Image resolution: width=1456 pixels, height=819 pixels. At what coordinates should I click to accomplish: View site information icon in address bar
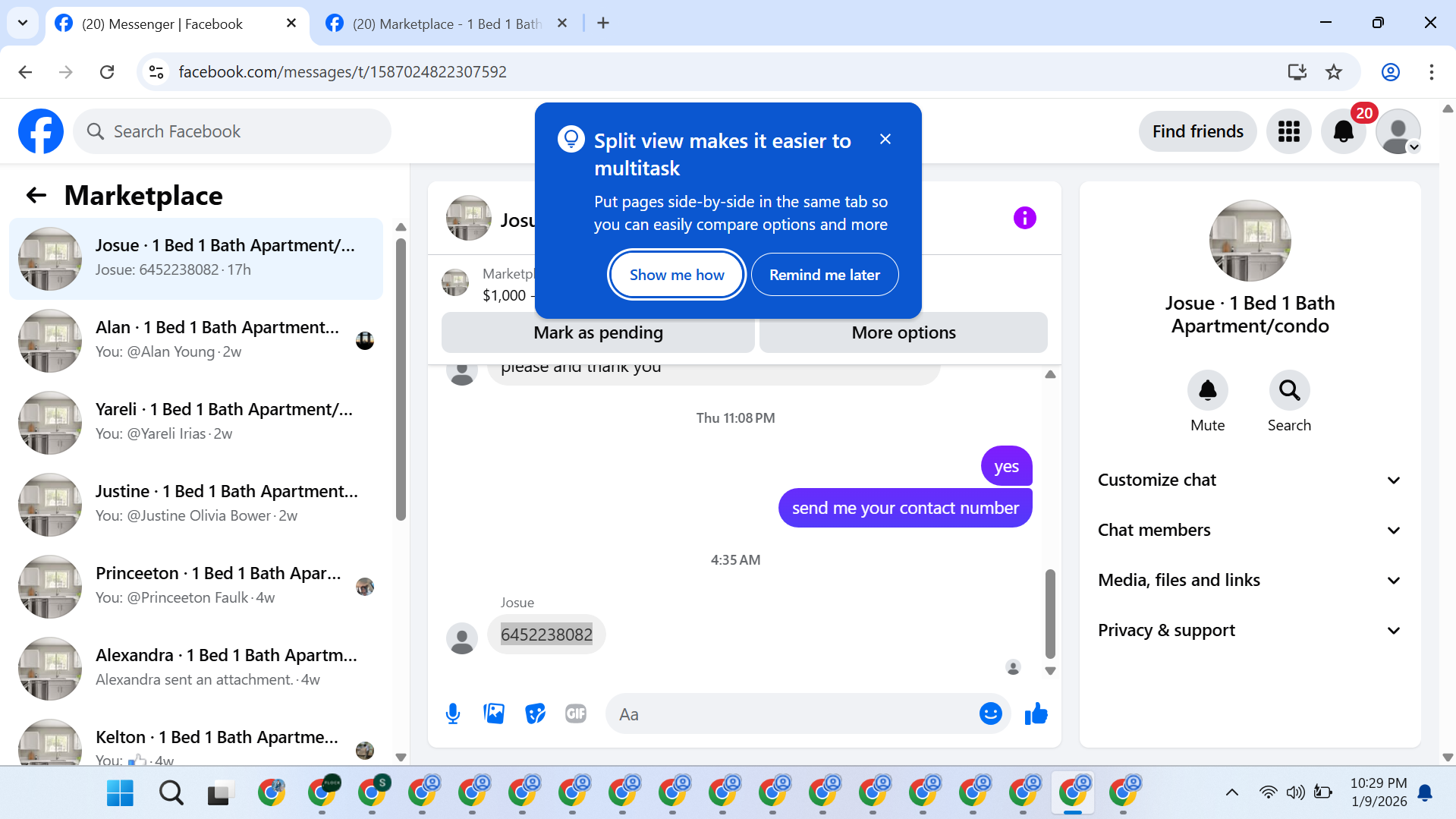point(156,72)
